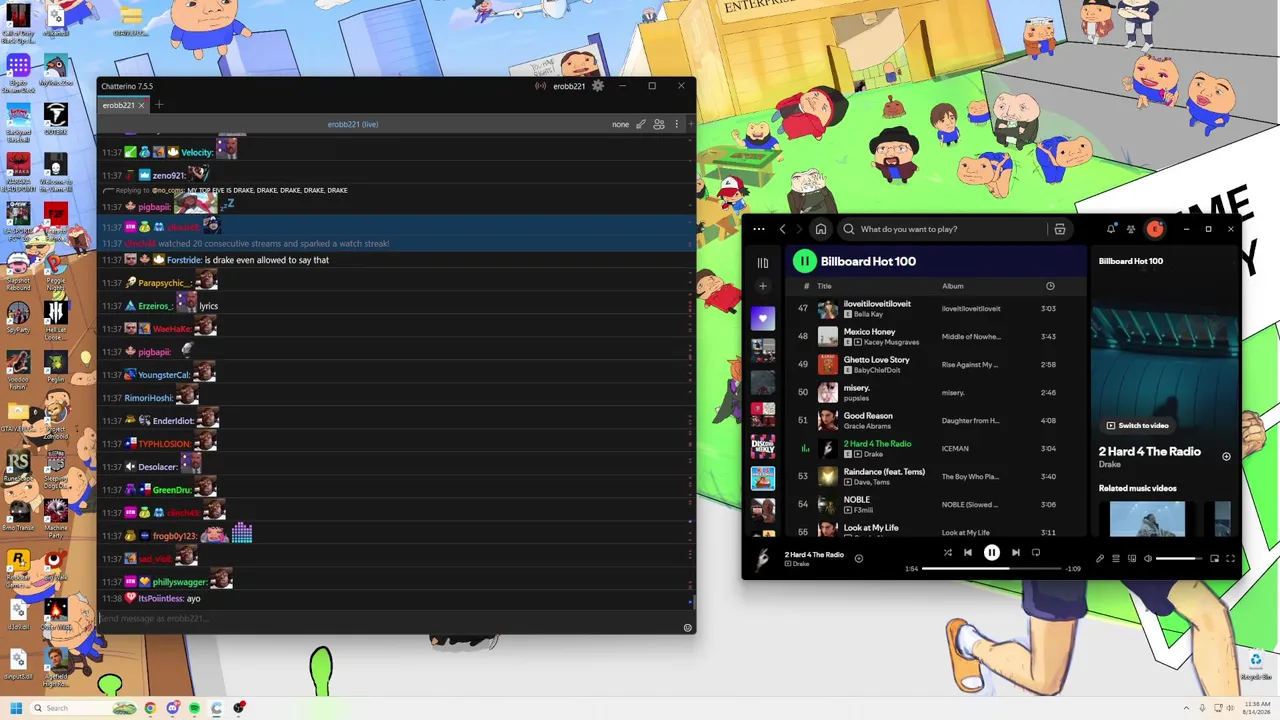Open the emote picker in Chatterino
Image resolution: width=1280 pixels, height=720 pixels.
[687, 628]
